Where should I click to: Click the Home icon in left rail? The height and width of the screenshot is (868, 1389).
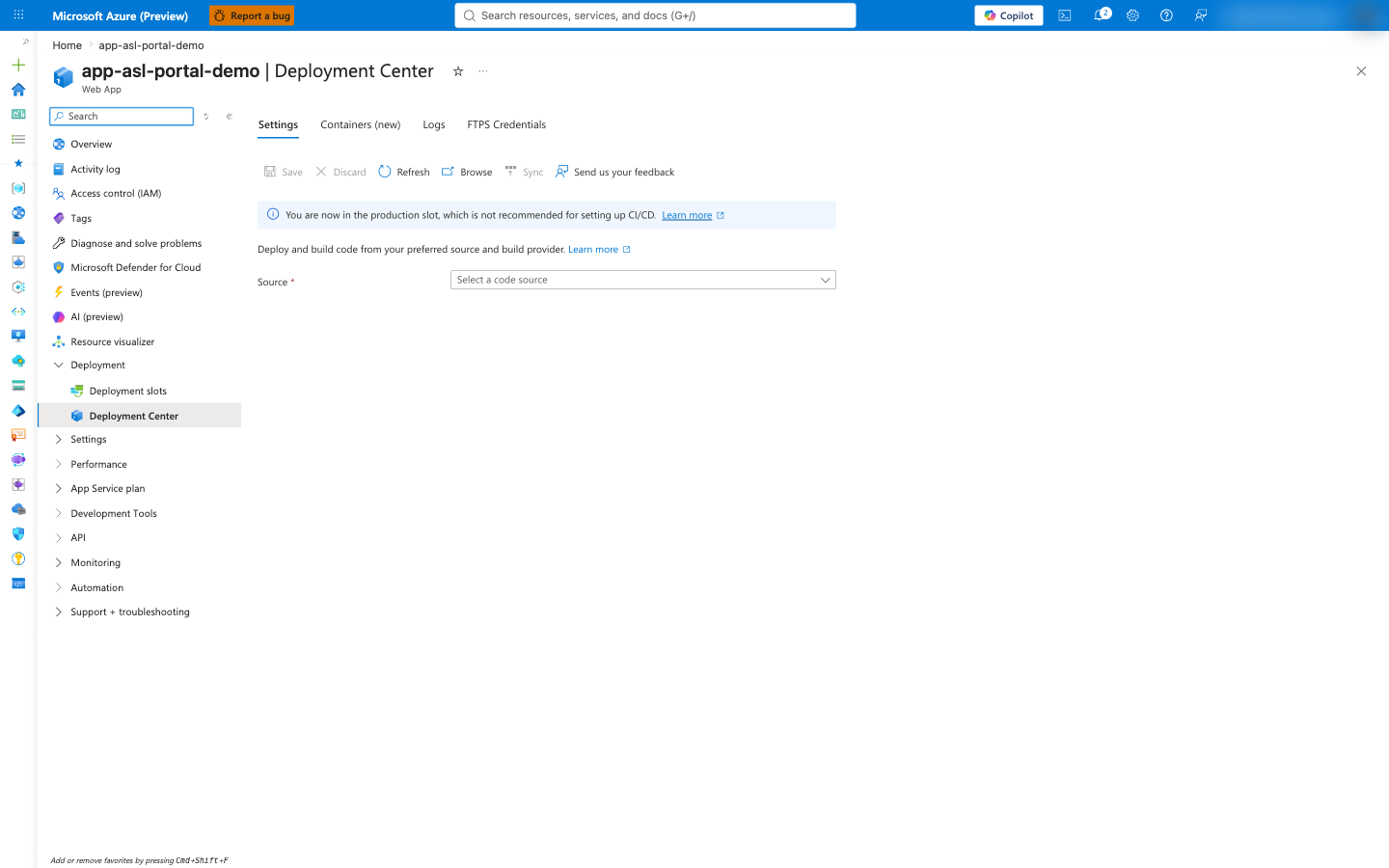pyautogui.click(x=18, y=90)
